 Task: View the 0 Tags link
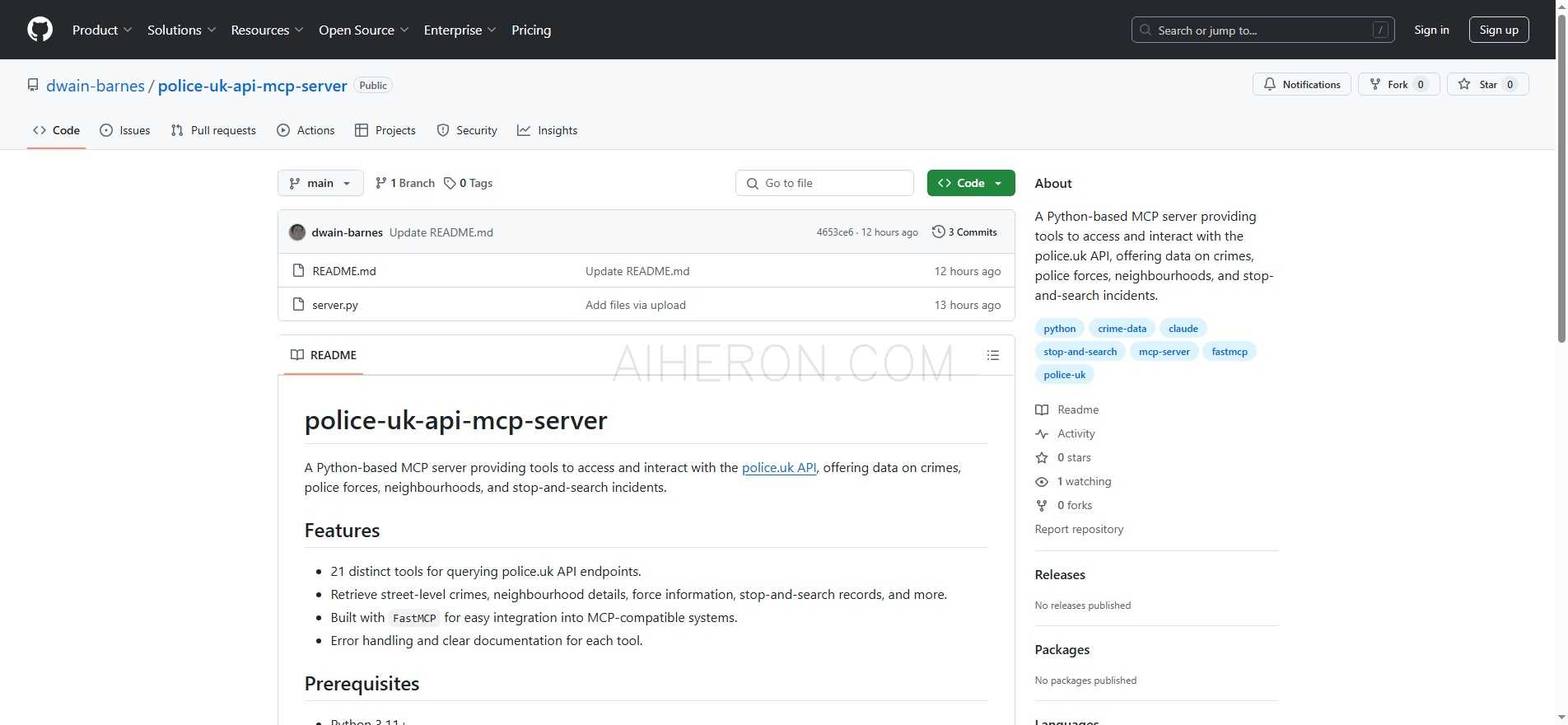point(468,183)
